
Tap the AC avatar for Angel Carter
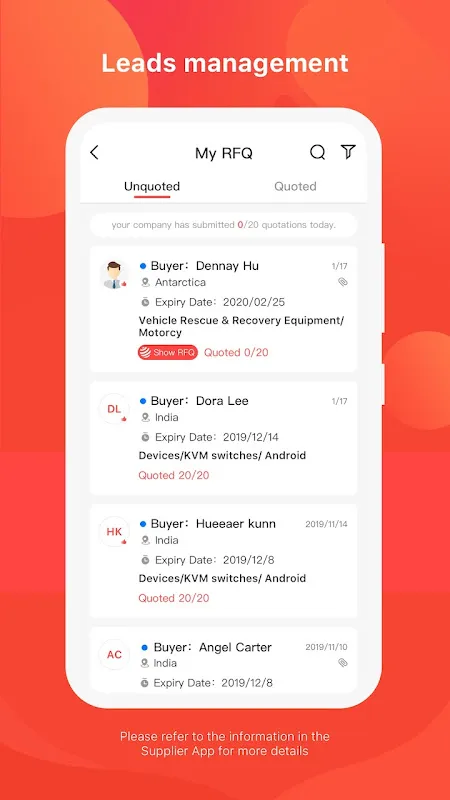point(114,655)
